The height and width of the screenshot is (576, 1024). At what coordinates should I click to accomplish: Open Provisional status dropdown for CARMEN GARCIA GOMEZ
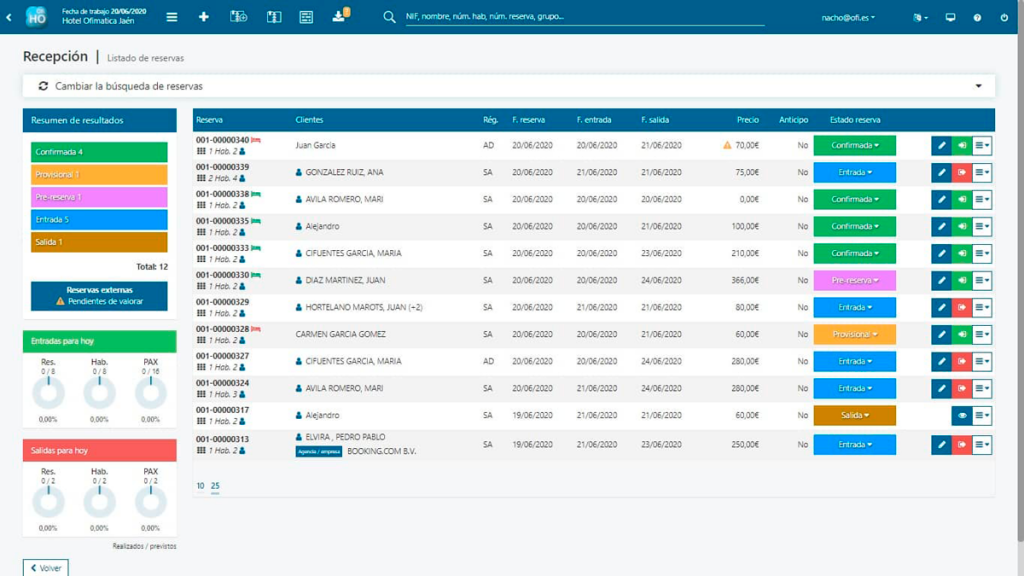point(854,335)
